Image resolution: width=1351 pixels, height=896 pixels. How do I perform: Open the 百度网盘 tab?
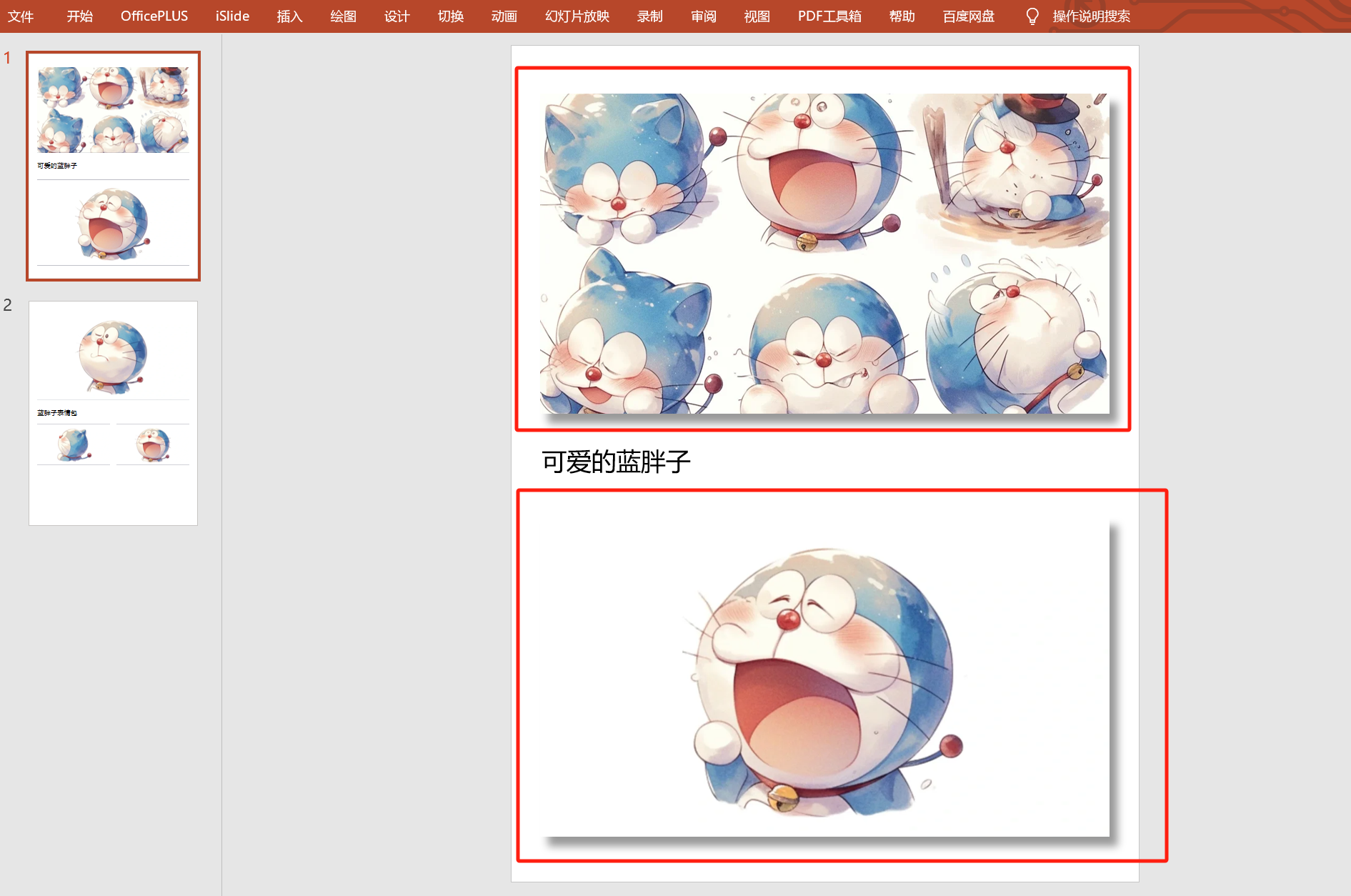point(969,16)
